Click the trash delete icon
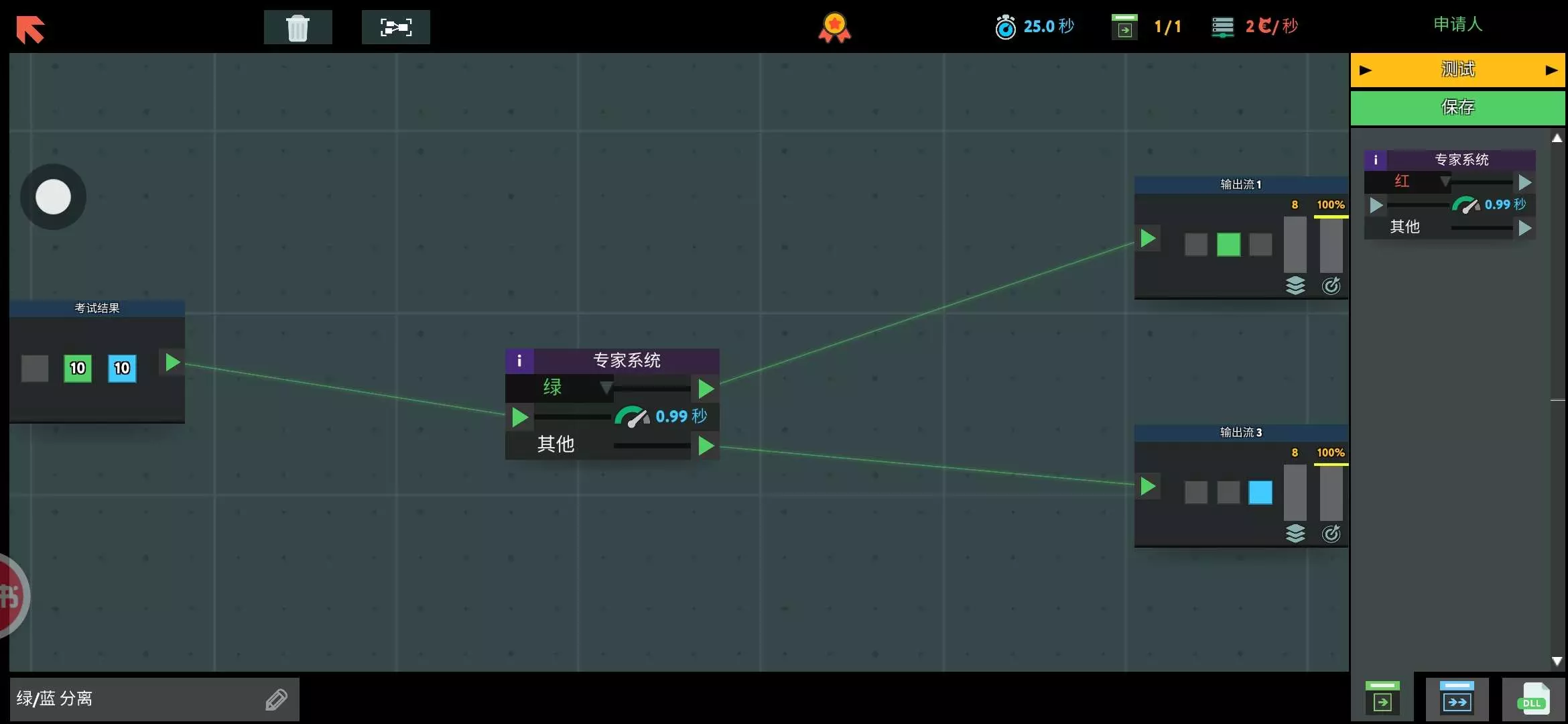The image size is (1568, 724). [298, 28]
